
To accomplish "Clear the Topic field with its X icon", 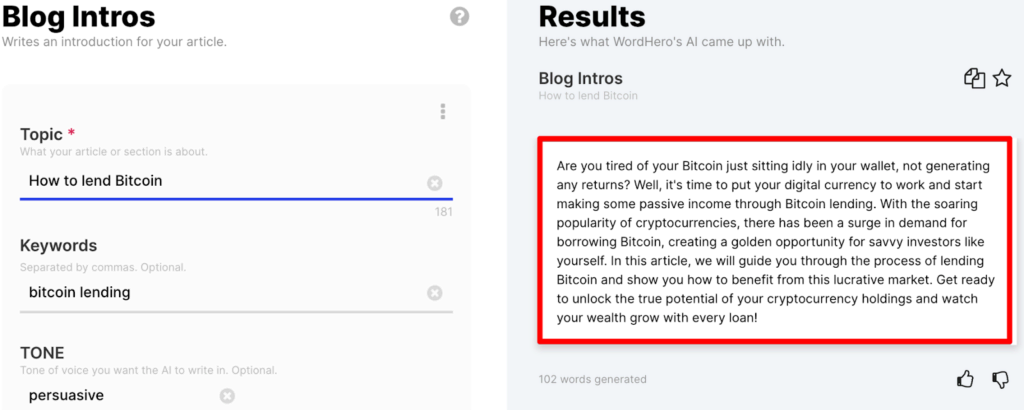I will tap(434, 183).
